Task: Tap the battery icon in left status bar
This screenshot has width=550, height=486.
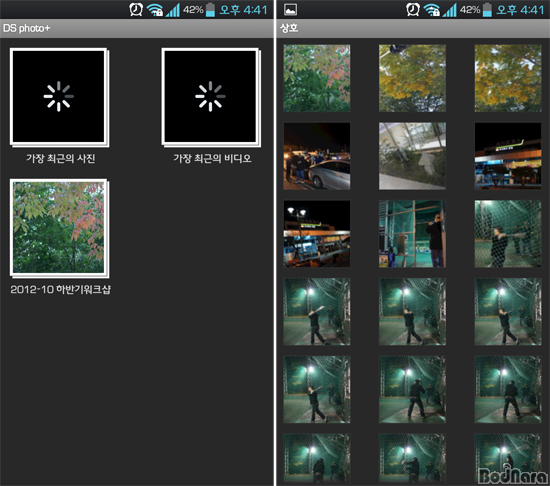Action: tap(210, 10)
